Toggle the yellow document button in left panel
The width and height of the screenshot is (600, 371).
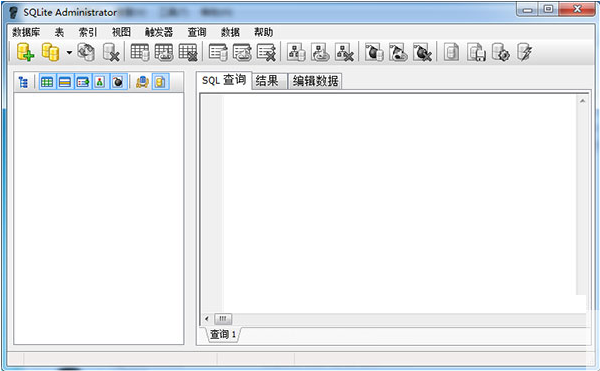(160, 82)
